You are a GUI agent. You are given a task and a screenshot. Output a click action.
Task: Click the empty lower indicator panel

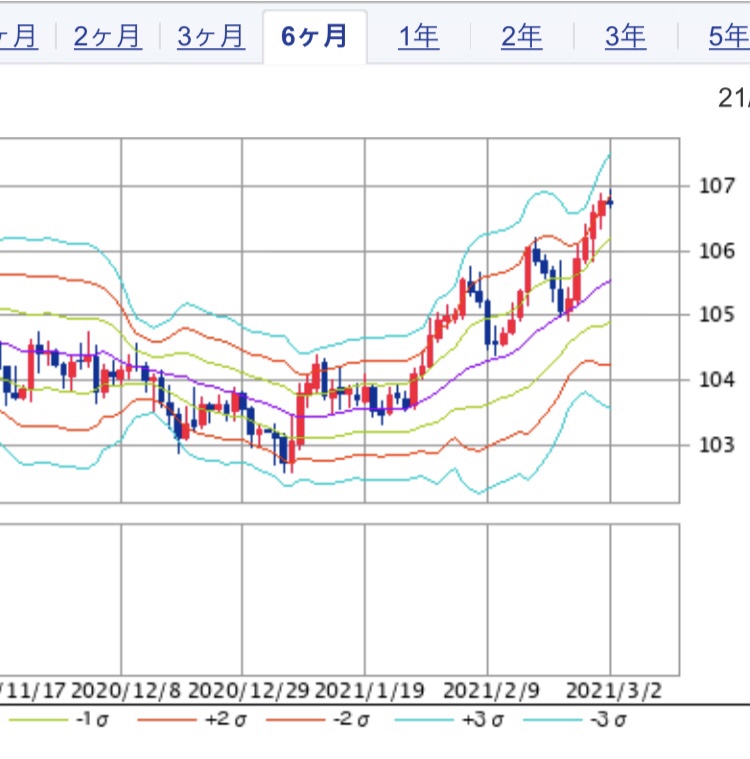tap(340, 598)
